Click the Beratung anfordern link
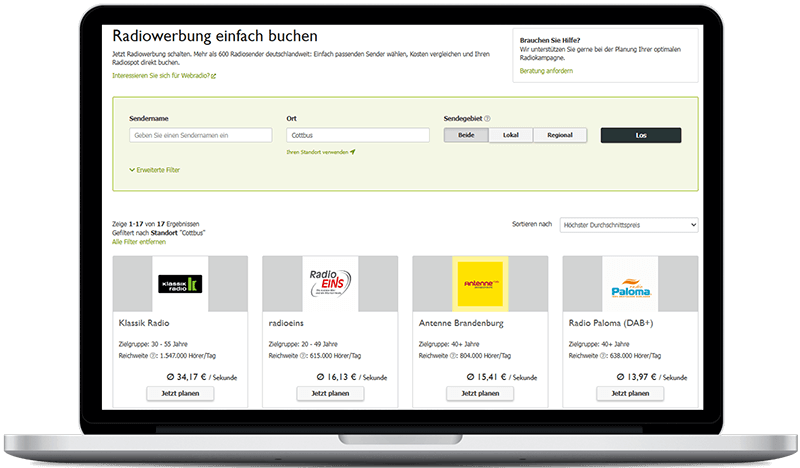Screen dimensions: 800x468 (x=546, y=71)
